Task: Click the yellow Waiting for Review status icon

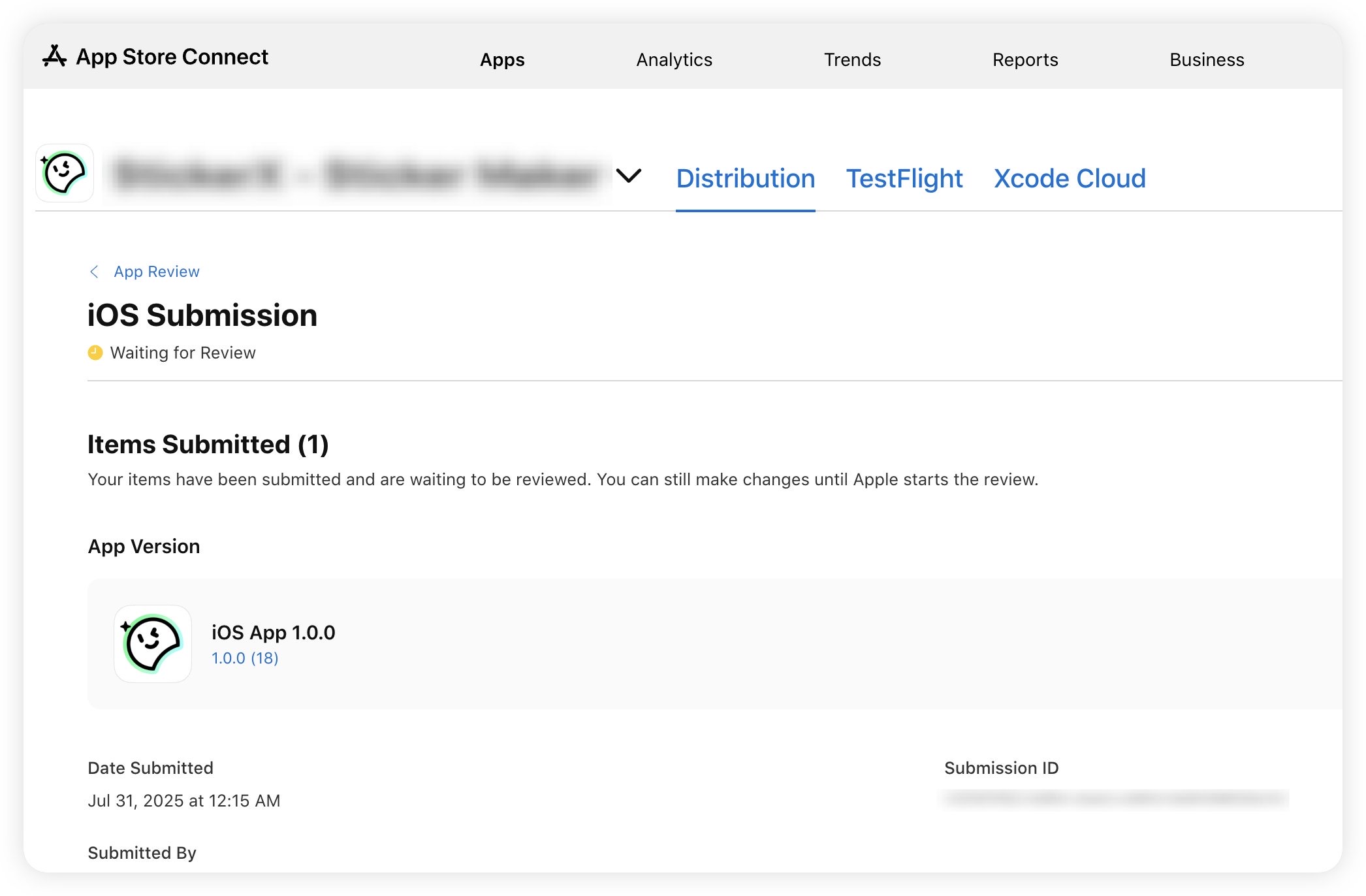Action: click(x=95, y=353)
